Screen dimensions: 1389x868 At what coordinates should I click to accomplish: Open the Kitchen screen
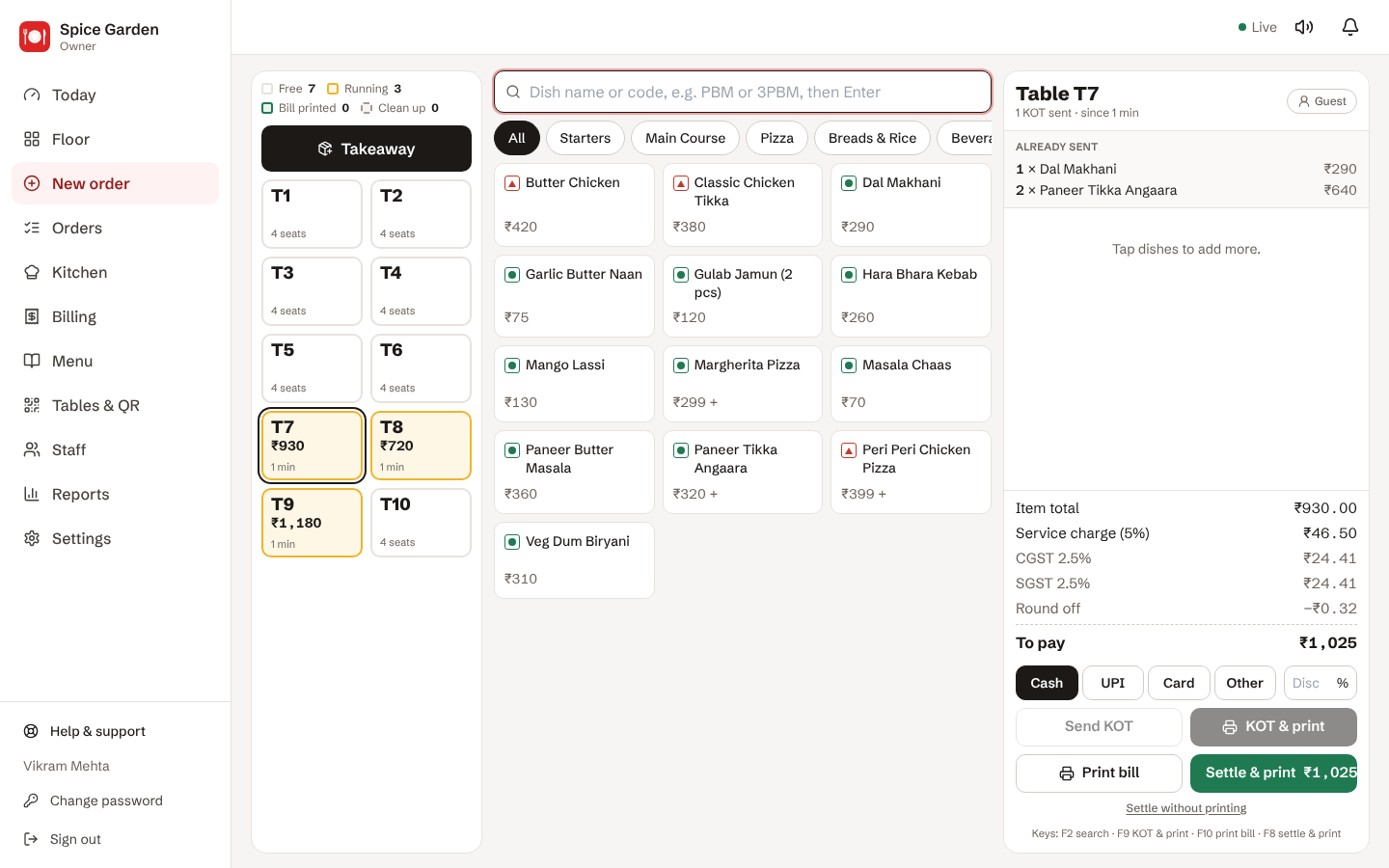[x=116, y=272]
